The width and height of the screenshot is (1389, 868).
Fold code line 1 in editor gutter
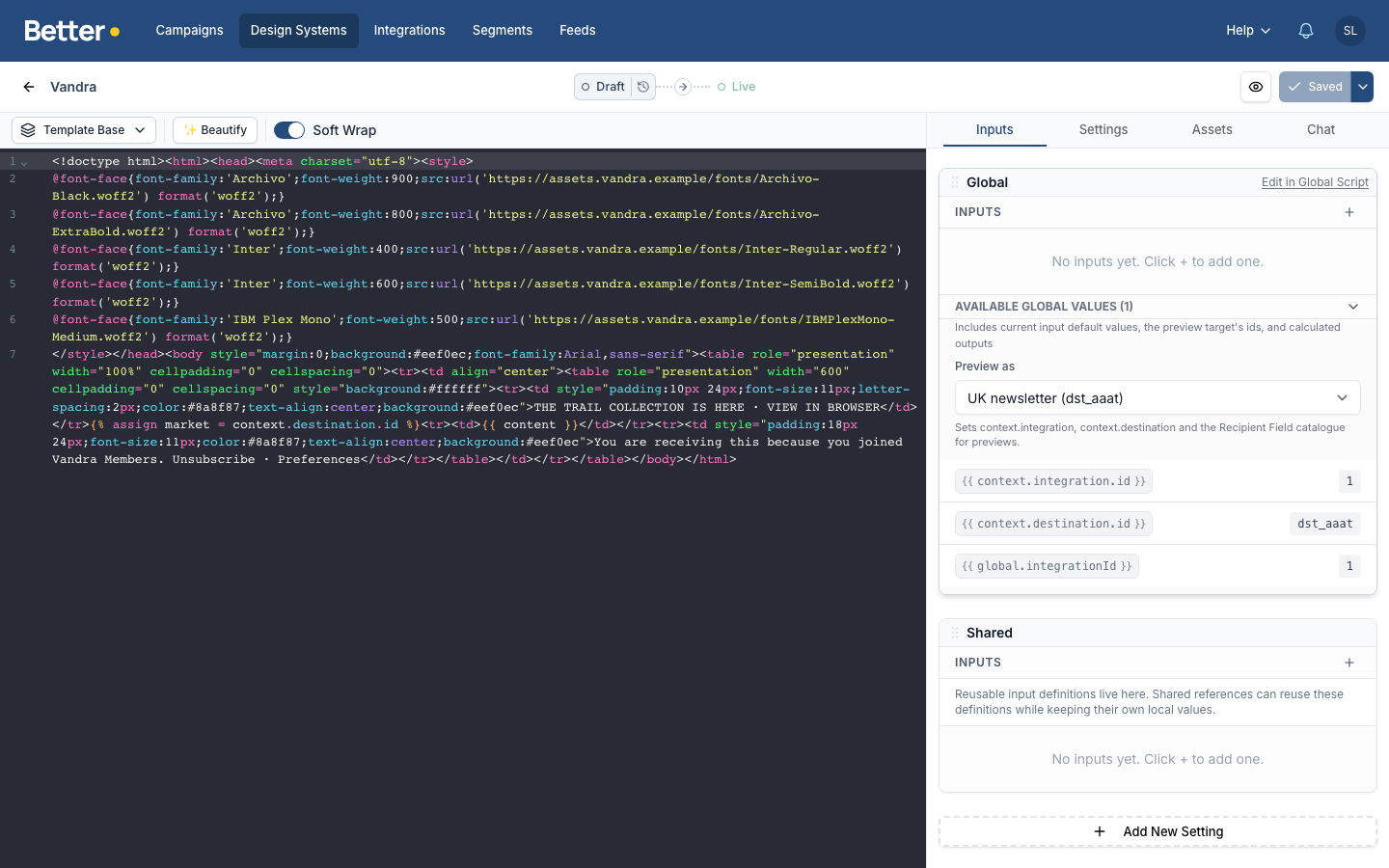(x=24, y=162)
